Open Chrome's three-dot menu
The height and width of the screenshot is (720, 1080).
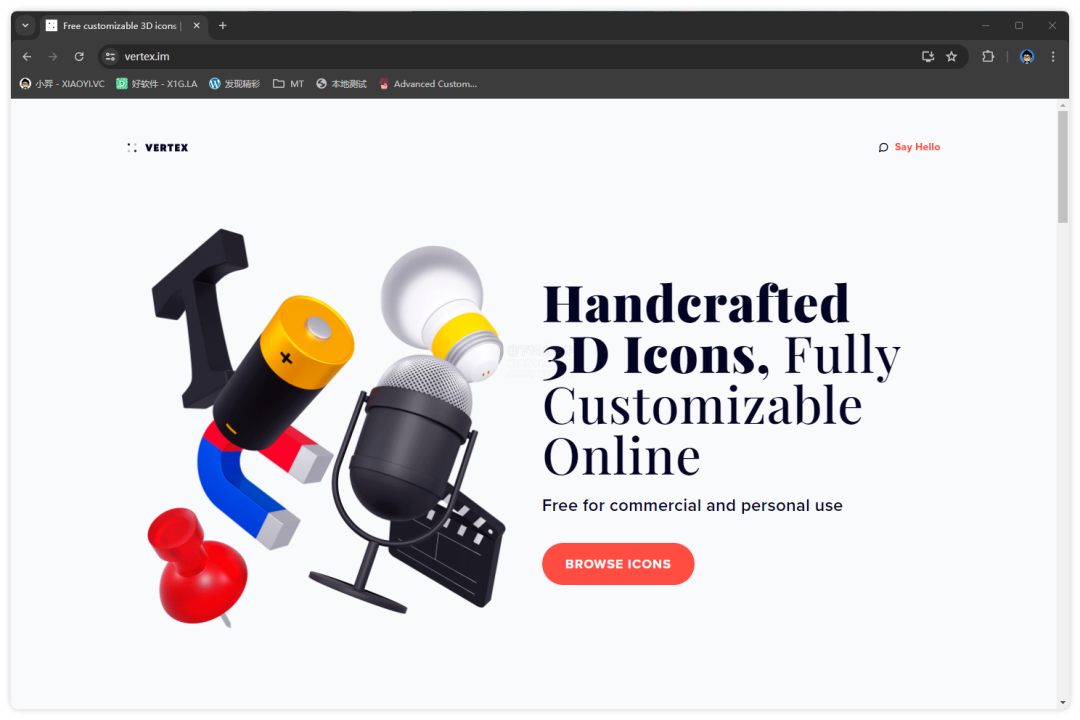pos(1053,56)
